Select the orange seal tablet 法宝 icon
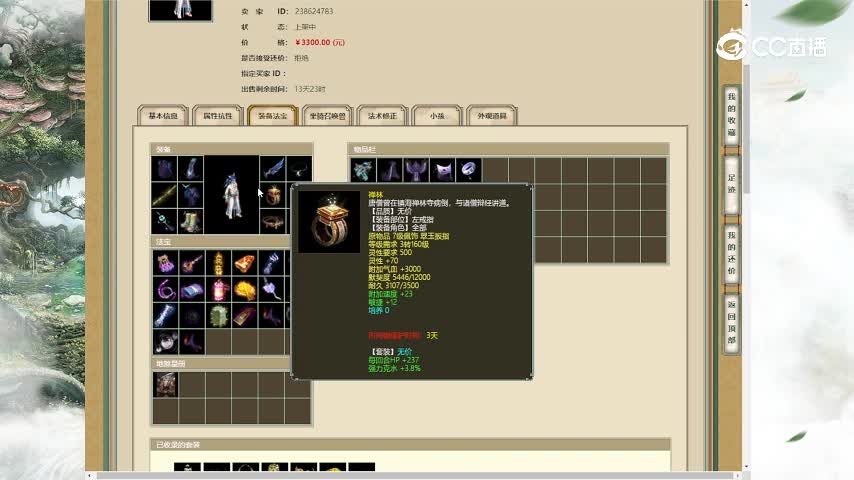The width and height of the screenshot is (854, 480). click(245, 263)
